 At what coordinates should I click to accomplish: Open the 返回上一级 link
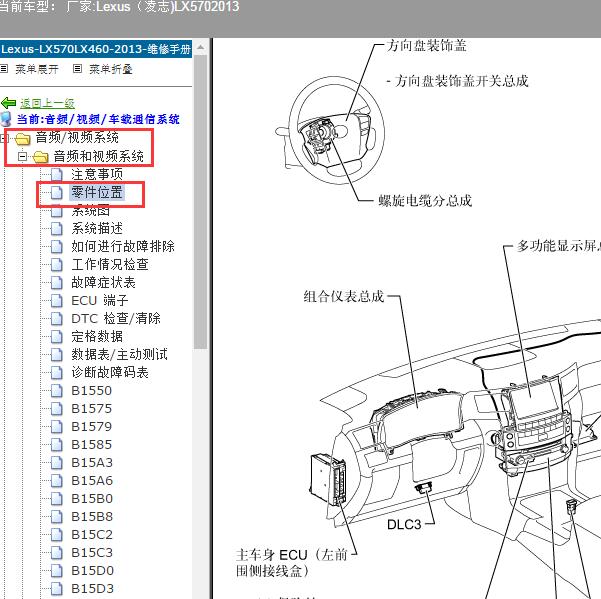point(47,103)
